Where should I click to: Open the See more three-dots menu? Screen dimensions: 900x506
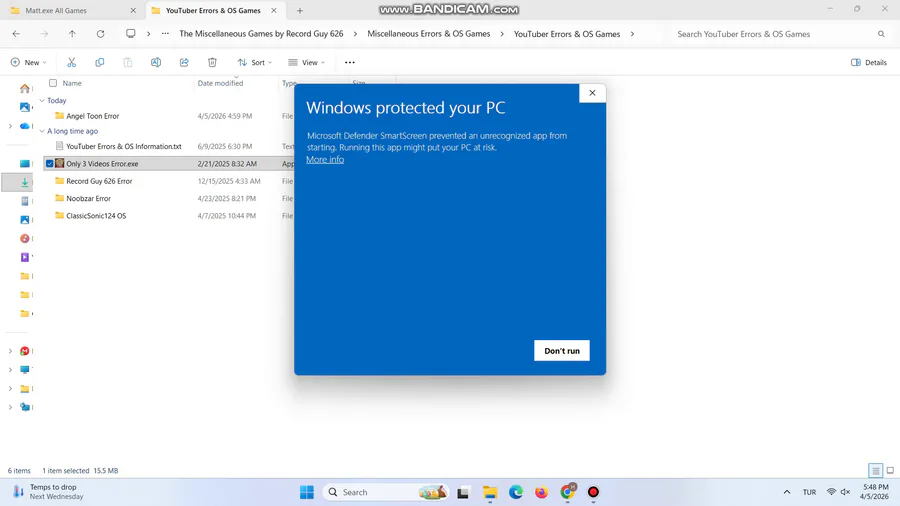[x=350, y=63]
